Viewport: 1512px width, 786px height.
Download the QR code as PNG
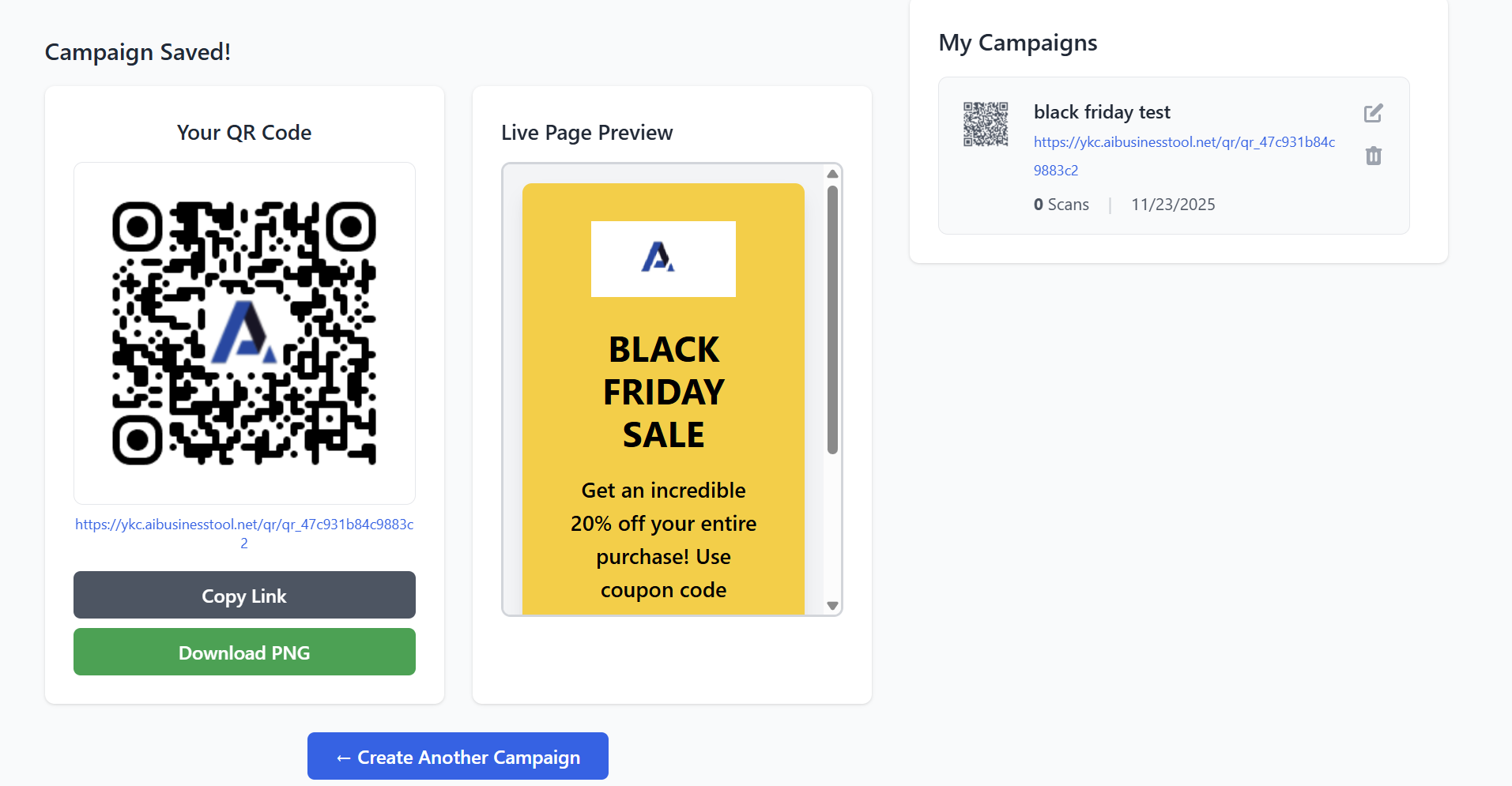(x=244, y=652)
